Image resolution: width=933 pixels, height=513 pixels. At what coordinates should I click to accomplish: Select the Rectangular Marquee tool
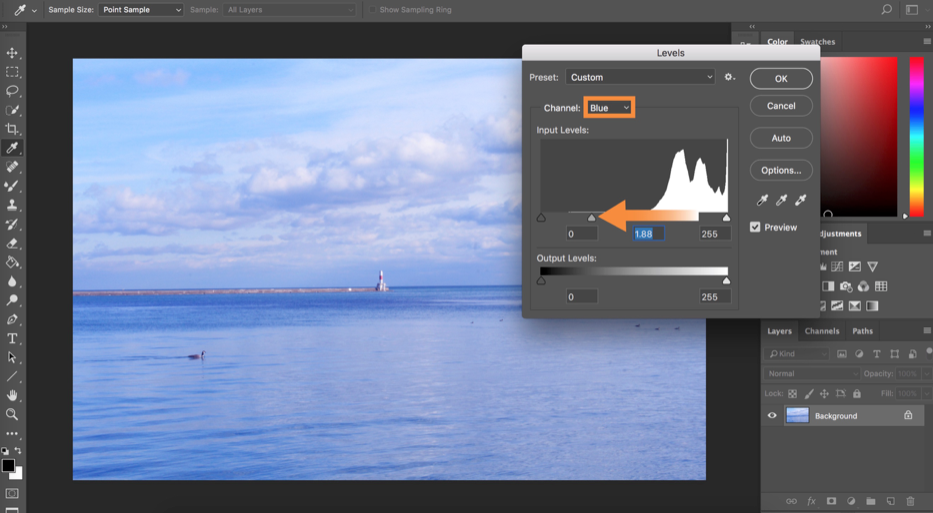(x=12, y=72)
